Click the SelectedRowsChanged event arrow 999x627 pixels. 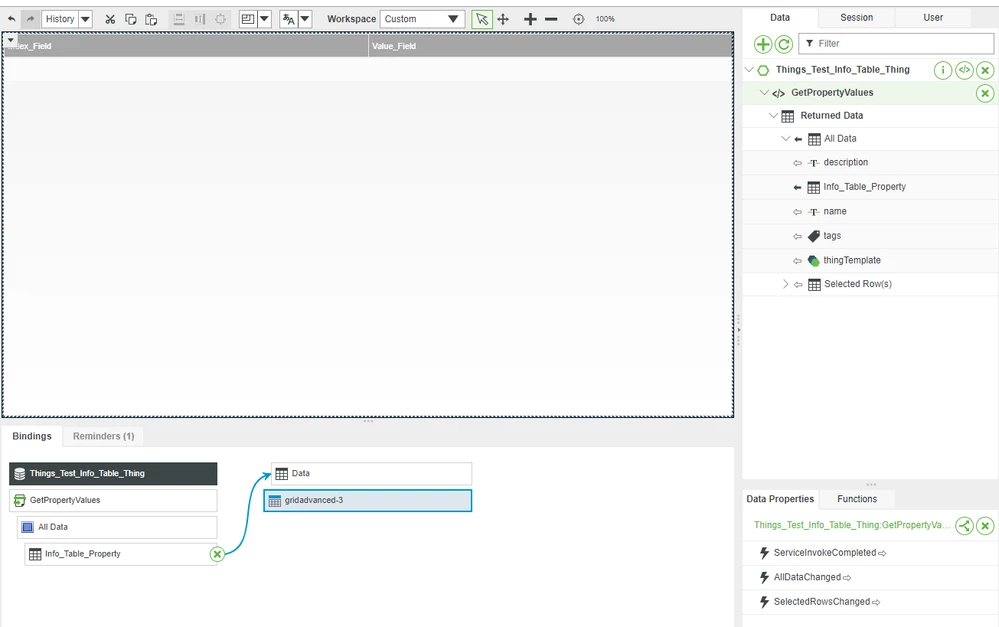(x=876, y=602)
